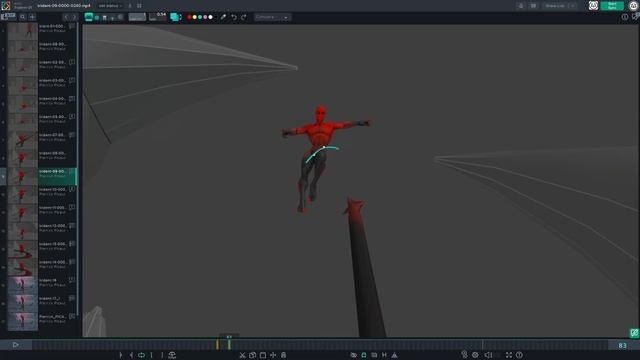The height and width of the screenshot is (360, 640).
Task: Open the Share Link dropdown
Action: [x=560, y=6]
